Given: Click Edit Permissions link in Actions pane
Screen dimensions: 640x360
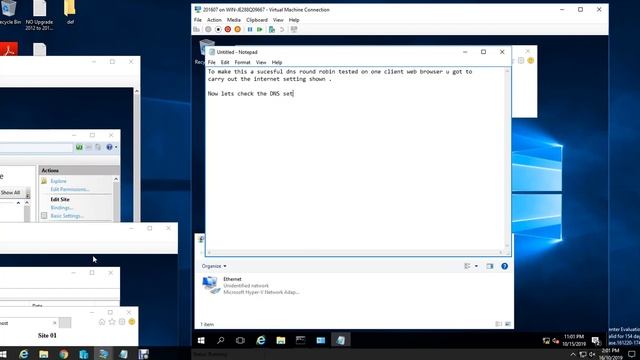Looking at the screenshot, I should tap(69, 189).
